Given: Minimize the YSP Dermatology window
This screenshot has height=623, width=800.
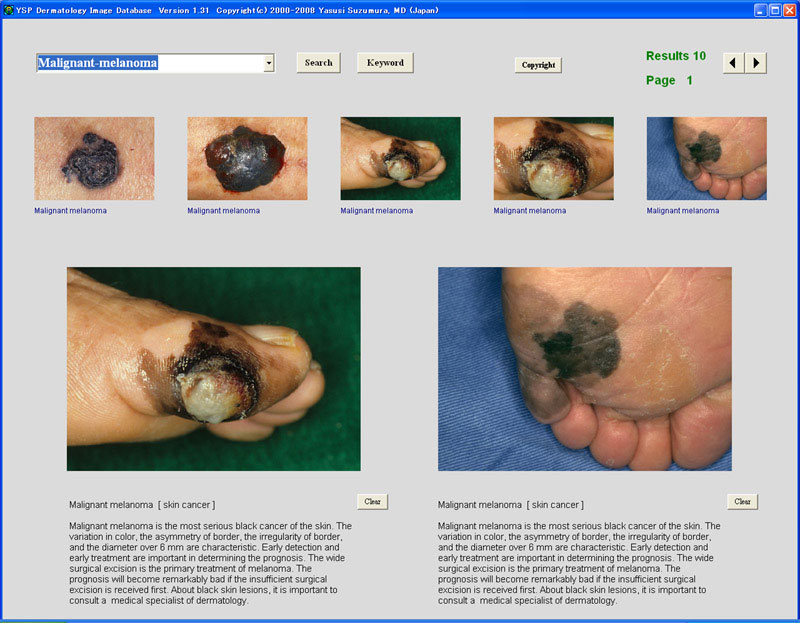Looking at the screenshot, I should click(760, 10).
